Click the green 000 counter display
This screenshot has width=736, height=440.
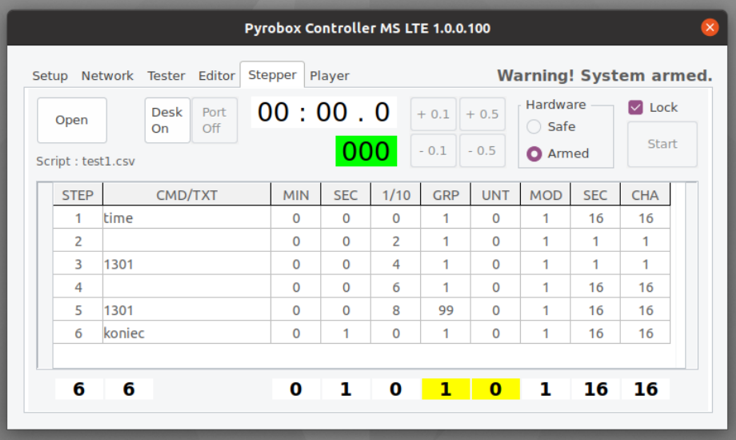tap(366, 151)
